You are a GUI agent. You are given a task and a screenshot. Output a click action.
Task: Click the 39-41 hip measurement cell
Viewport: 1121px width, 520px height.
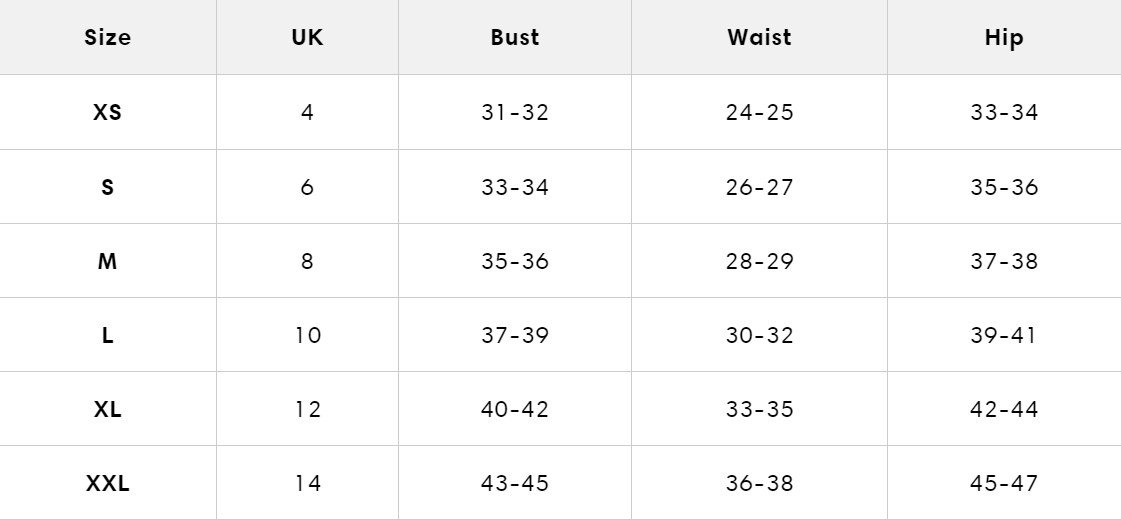point(1004,335)
